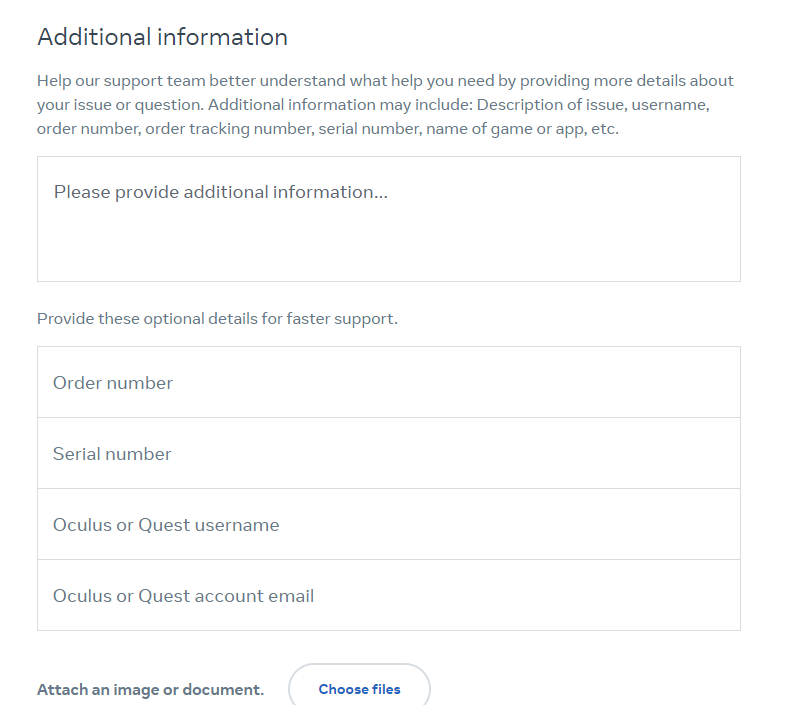Select 'Choose files' to attach a document

359,689
